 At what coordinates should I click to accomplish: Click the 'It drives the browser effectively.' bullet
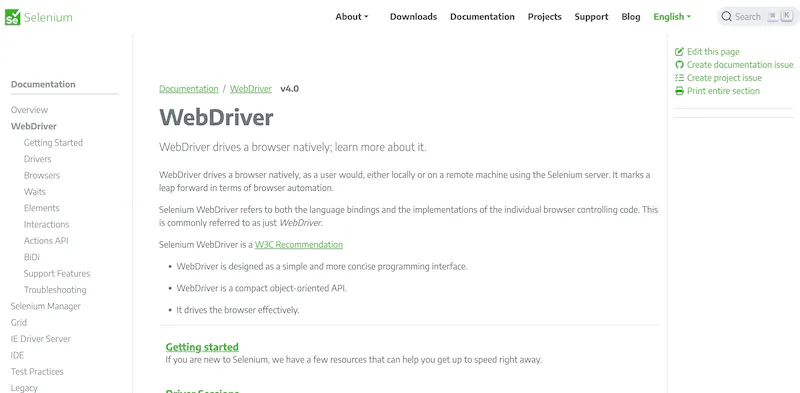click(x=238, y=310)
